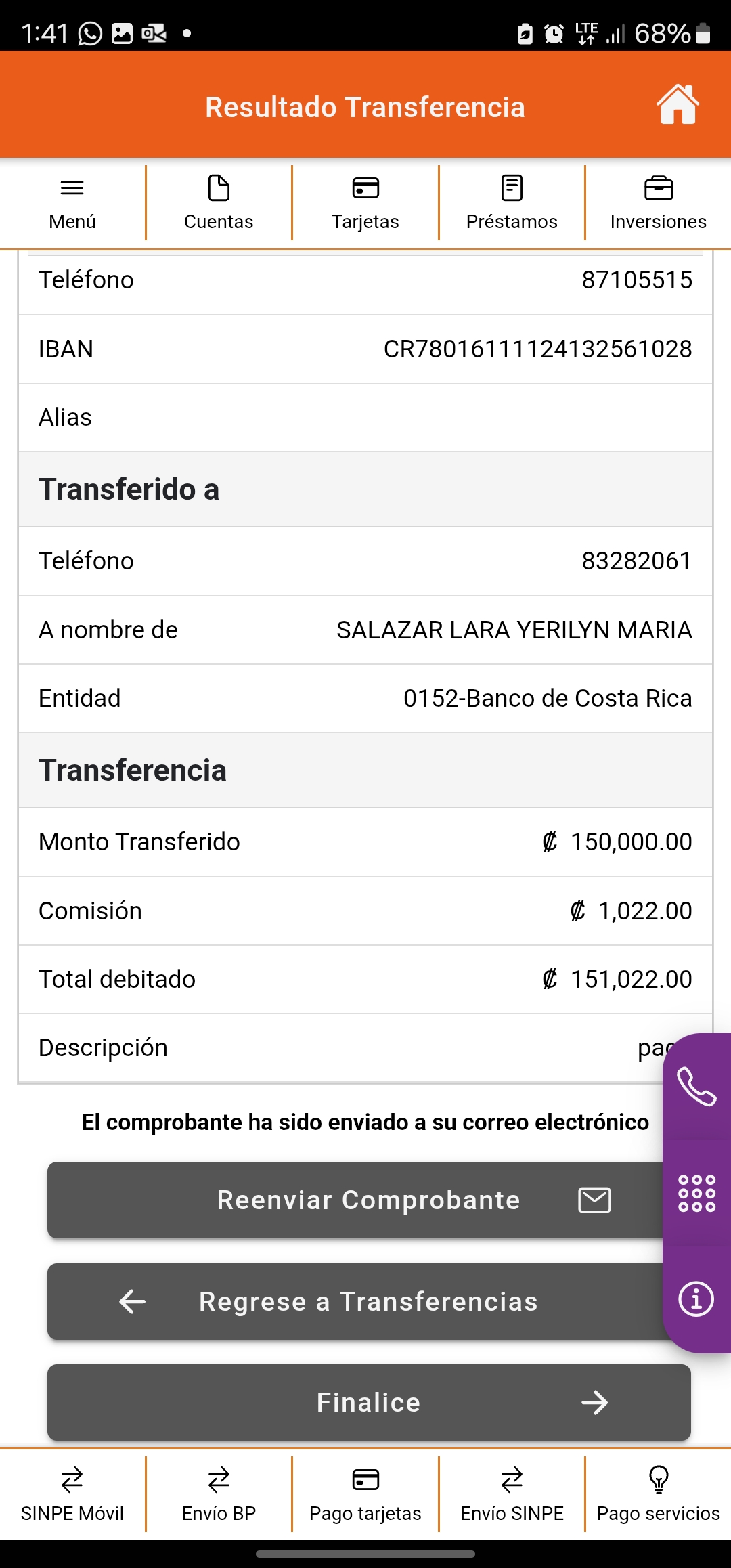Go to the Inversiones section
This screenshot has width=731, height=1568.
pos(658,202)
